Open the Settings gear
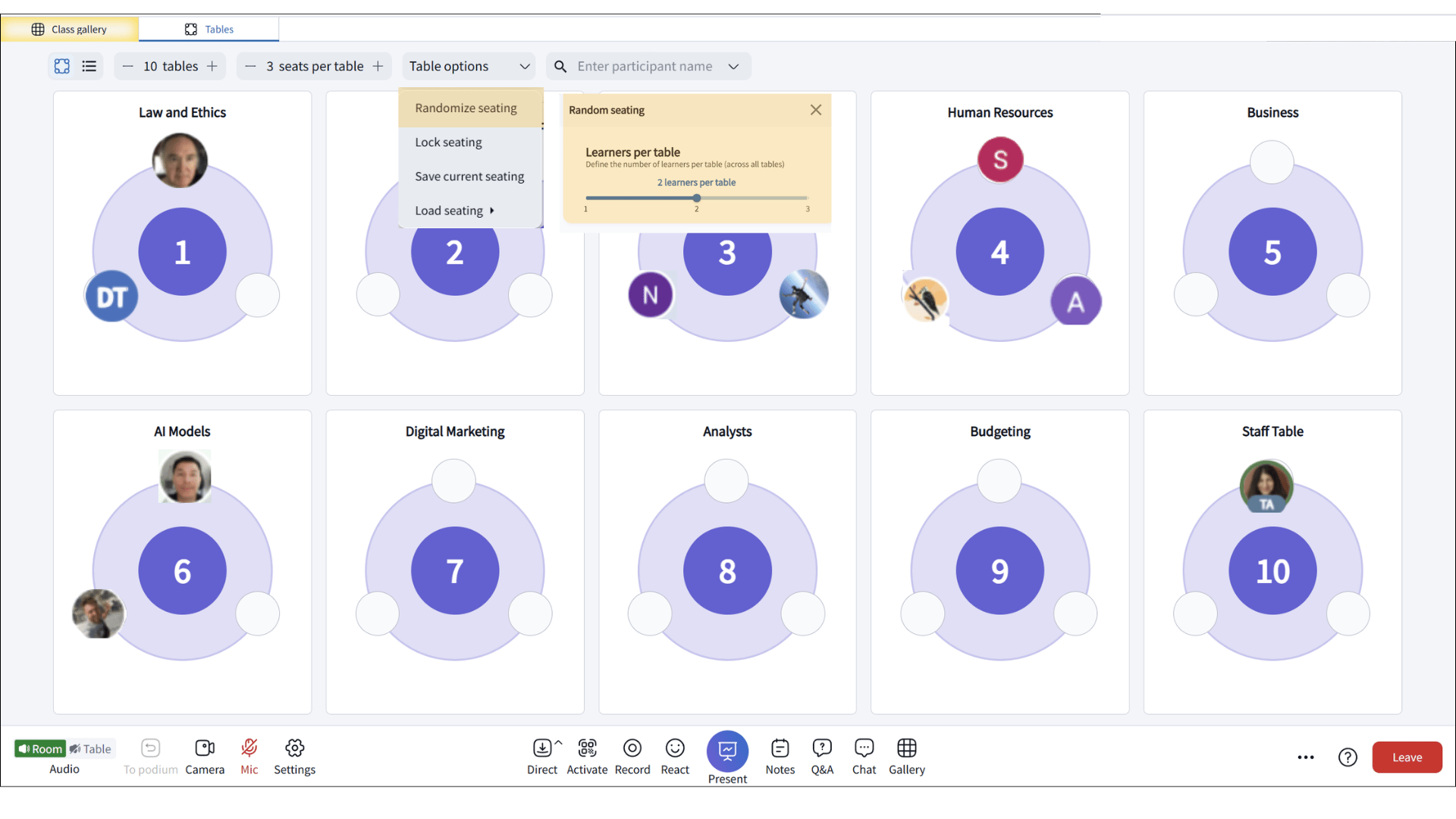Image resolution: width=1456 pixels, height=819 pixels. click(295, 748)
